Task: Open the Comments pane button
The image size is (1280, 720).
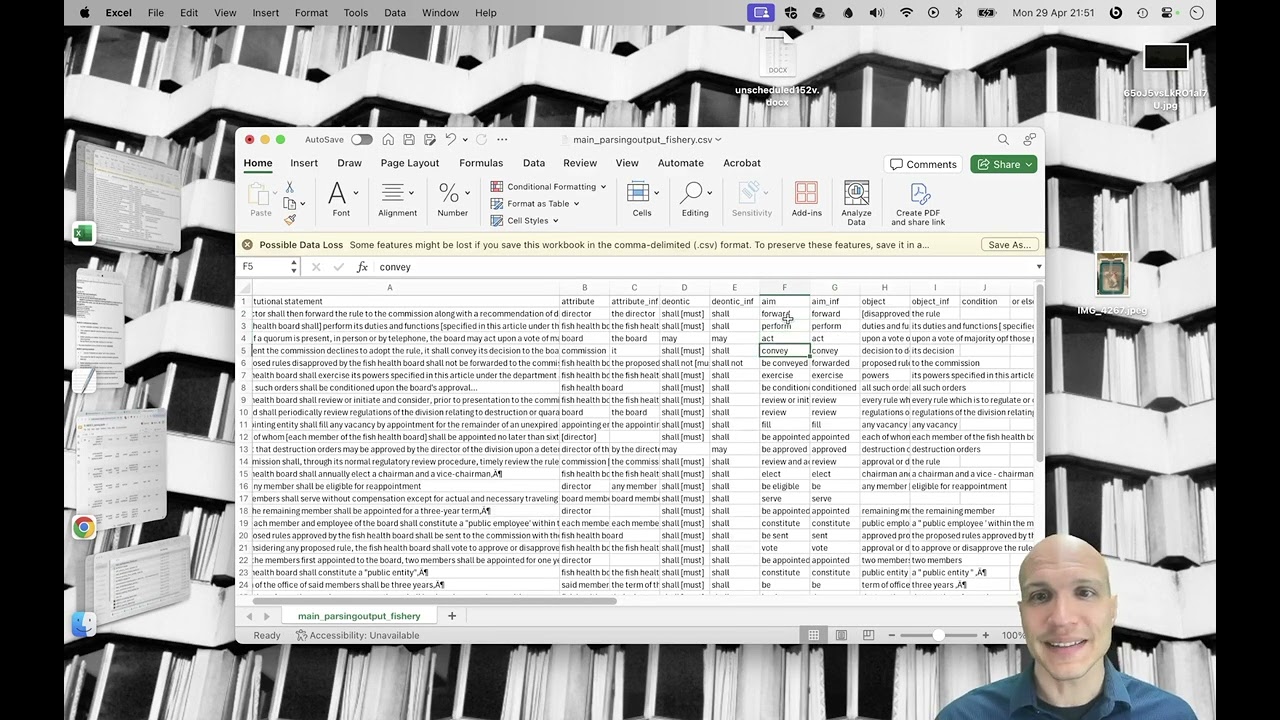Action: (923, 164)
